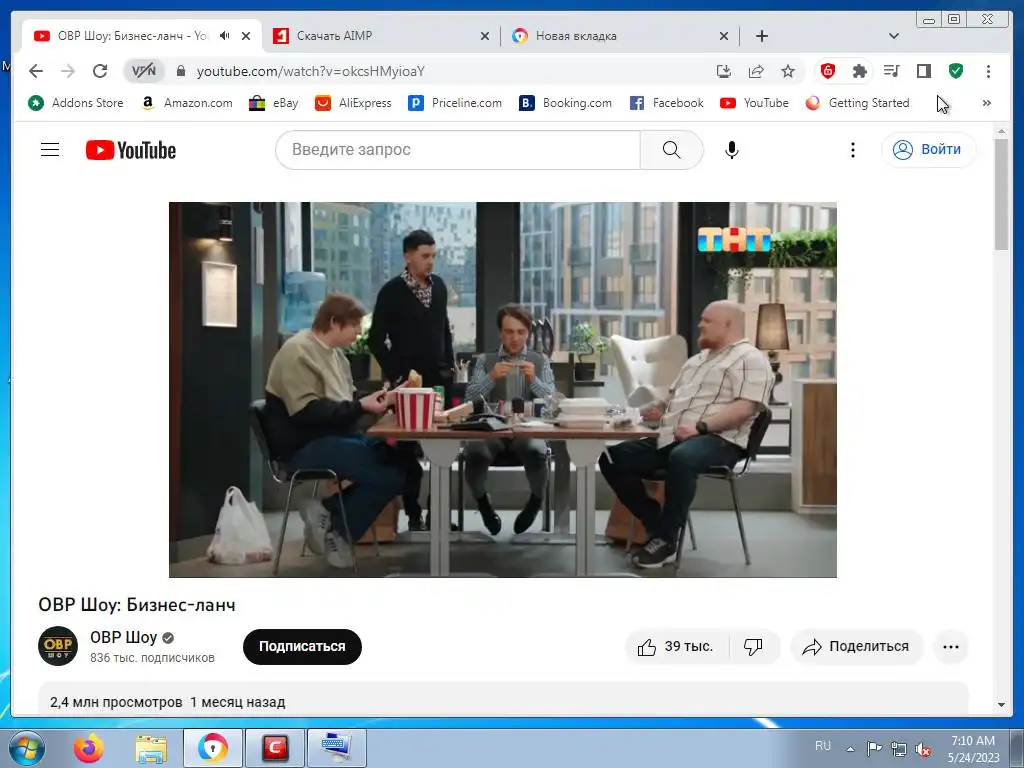1024x768 pixels.
Task: Start voice search with microphone icon
Action: [x=732, y=150]
